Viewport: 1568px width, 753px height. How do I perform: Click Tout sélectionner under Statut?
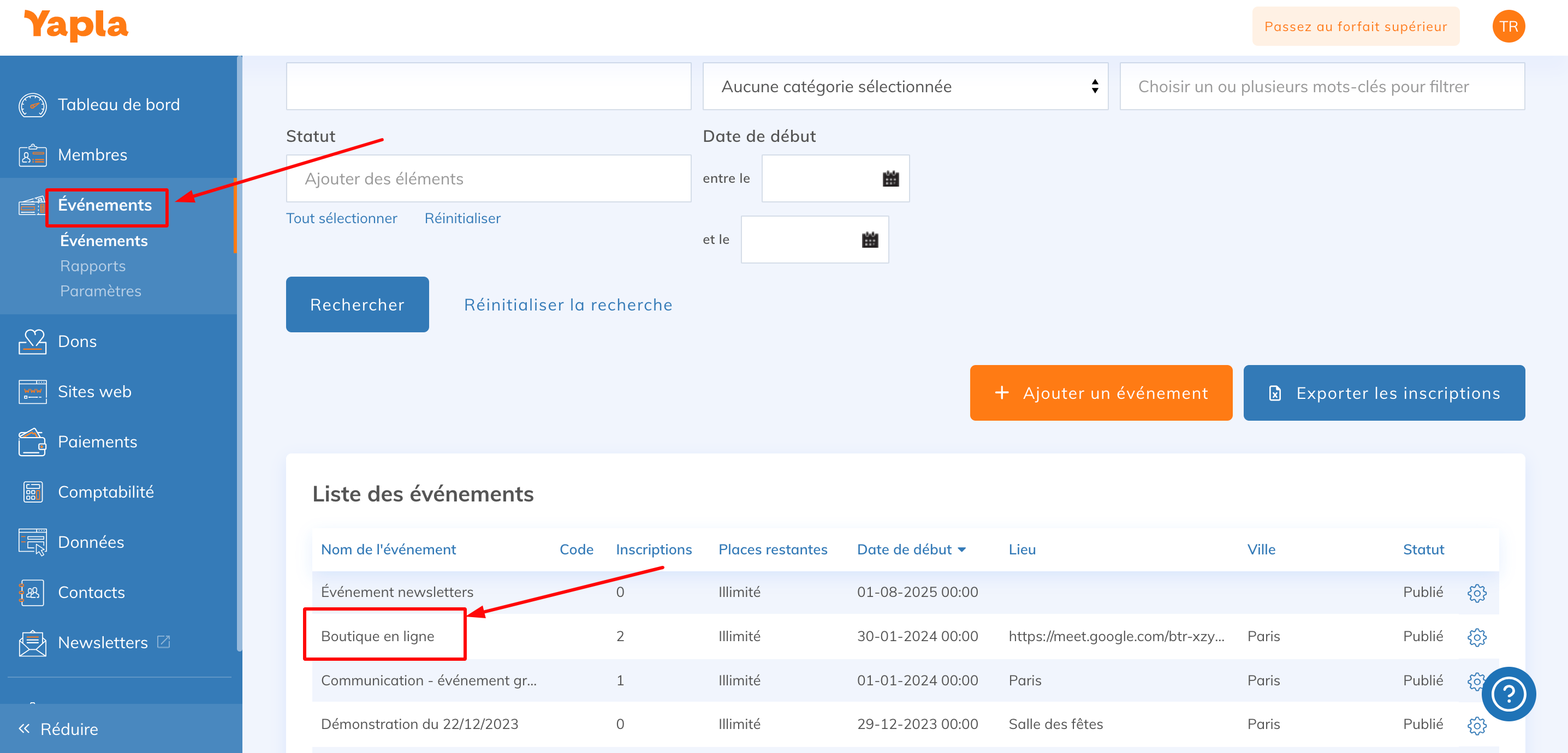pos(341,218)
